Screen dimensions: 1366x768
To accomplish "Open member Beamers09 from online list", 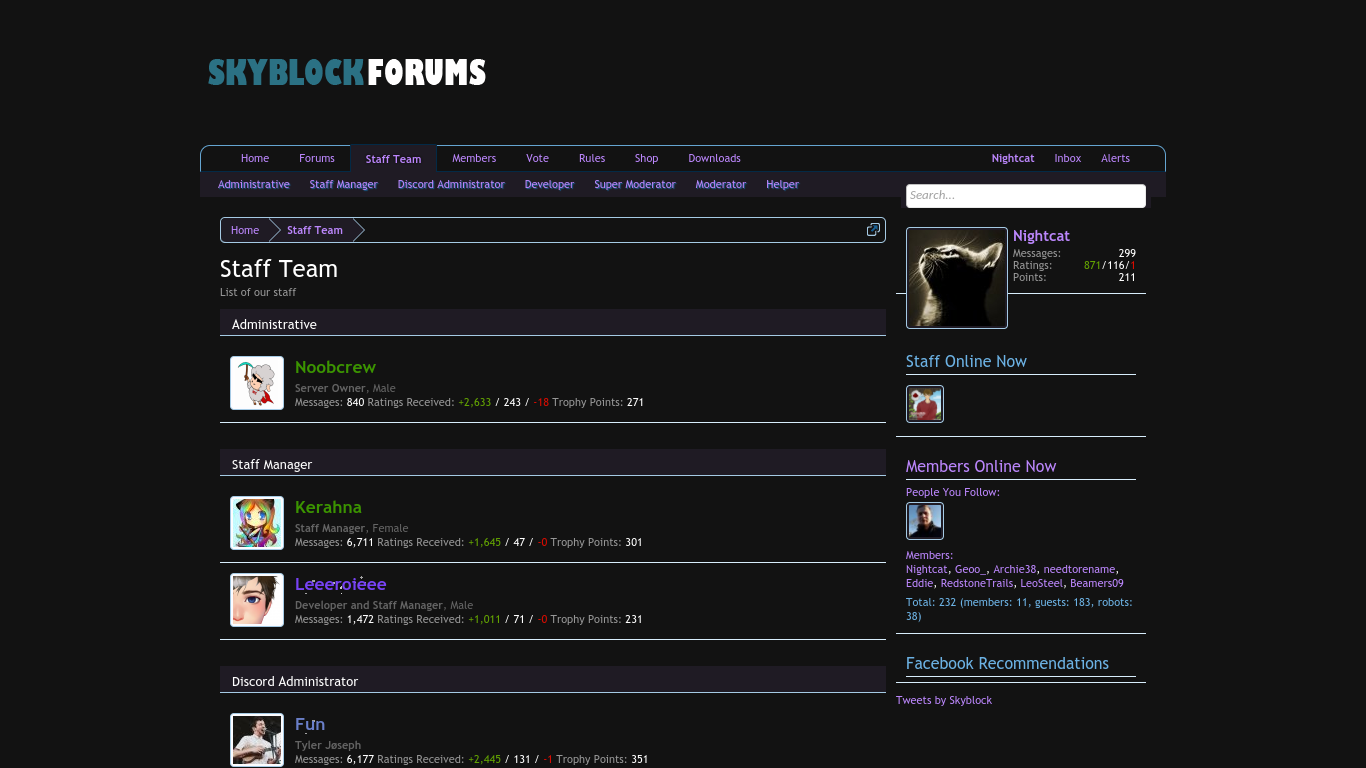I will click(1097, 583).
